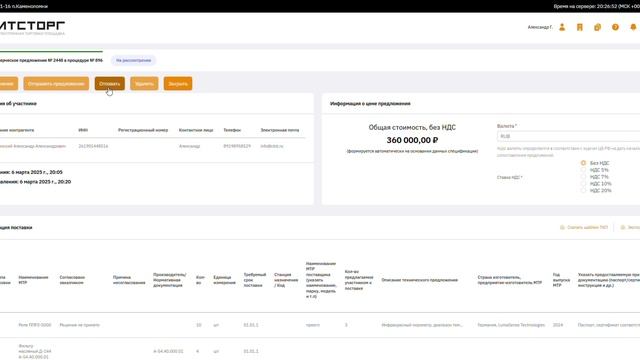Select the НДС 5% radio option
640x360 pixels.
tap(583, 170)
